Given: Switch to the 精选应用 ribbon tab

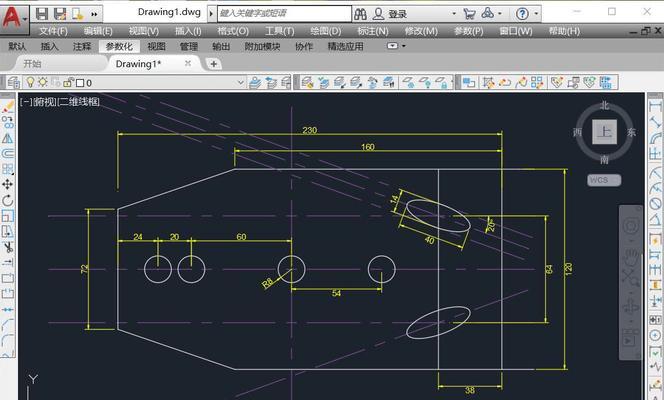Looking at the screenshot, I should click(x=346, y=47).
